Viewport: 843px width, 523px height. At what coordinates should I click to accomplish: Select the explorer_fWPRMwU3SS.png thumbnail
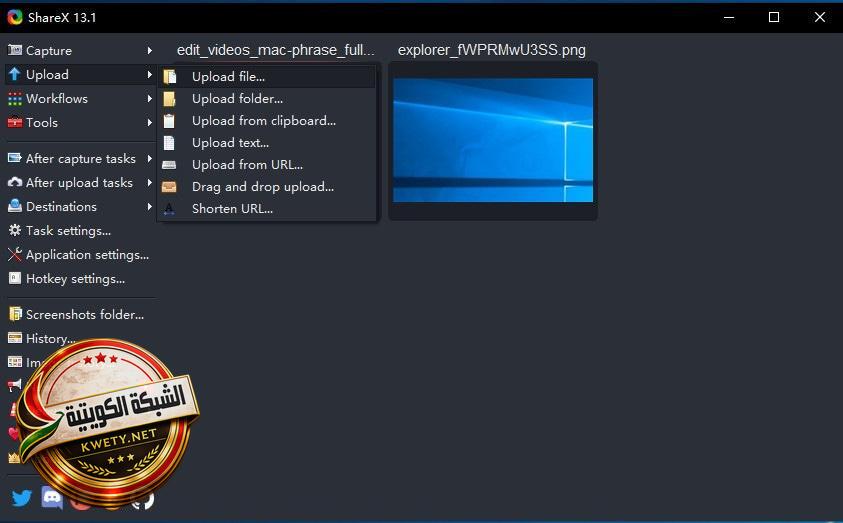[x=493, y=140]
